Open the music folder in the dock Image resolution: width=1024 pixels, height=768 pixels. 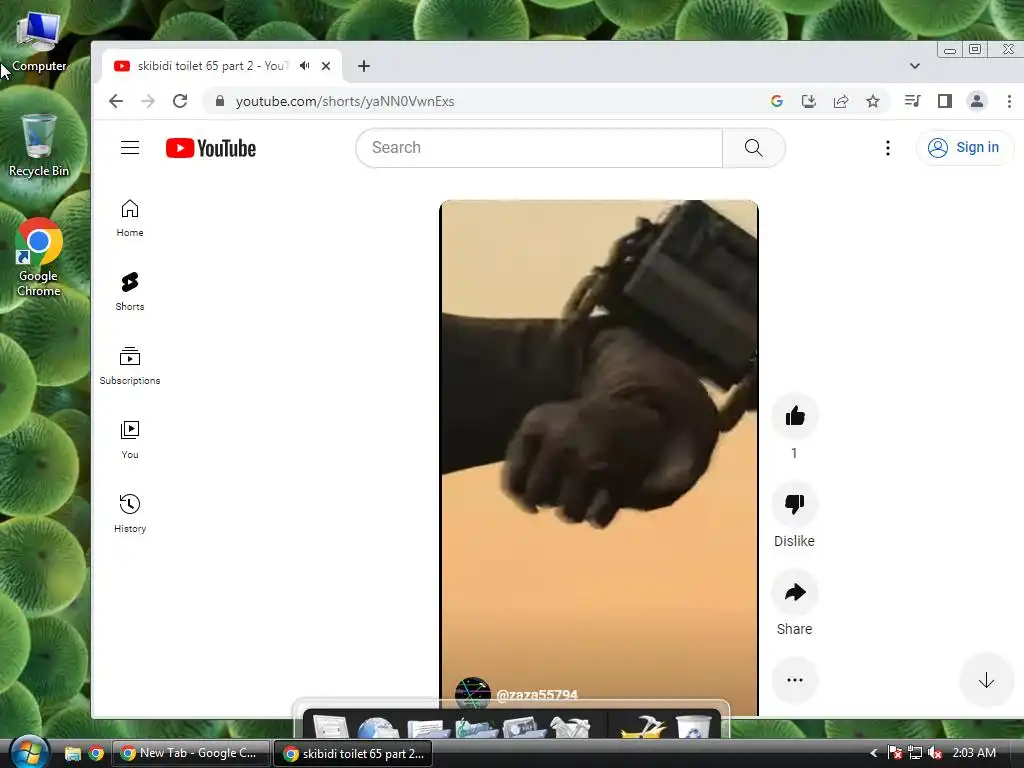click(x=475, y=728)
